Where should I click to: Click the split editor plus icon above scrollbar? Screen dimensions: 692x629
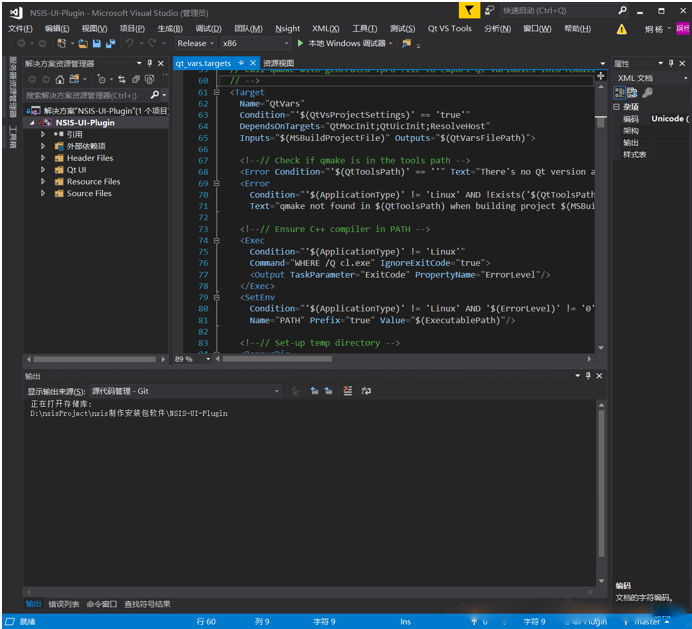pos(601,76)
